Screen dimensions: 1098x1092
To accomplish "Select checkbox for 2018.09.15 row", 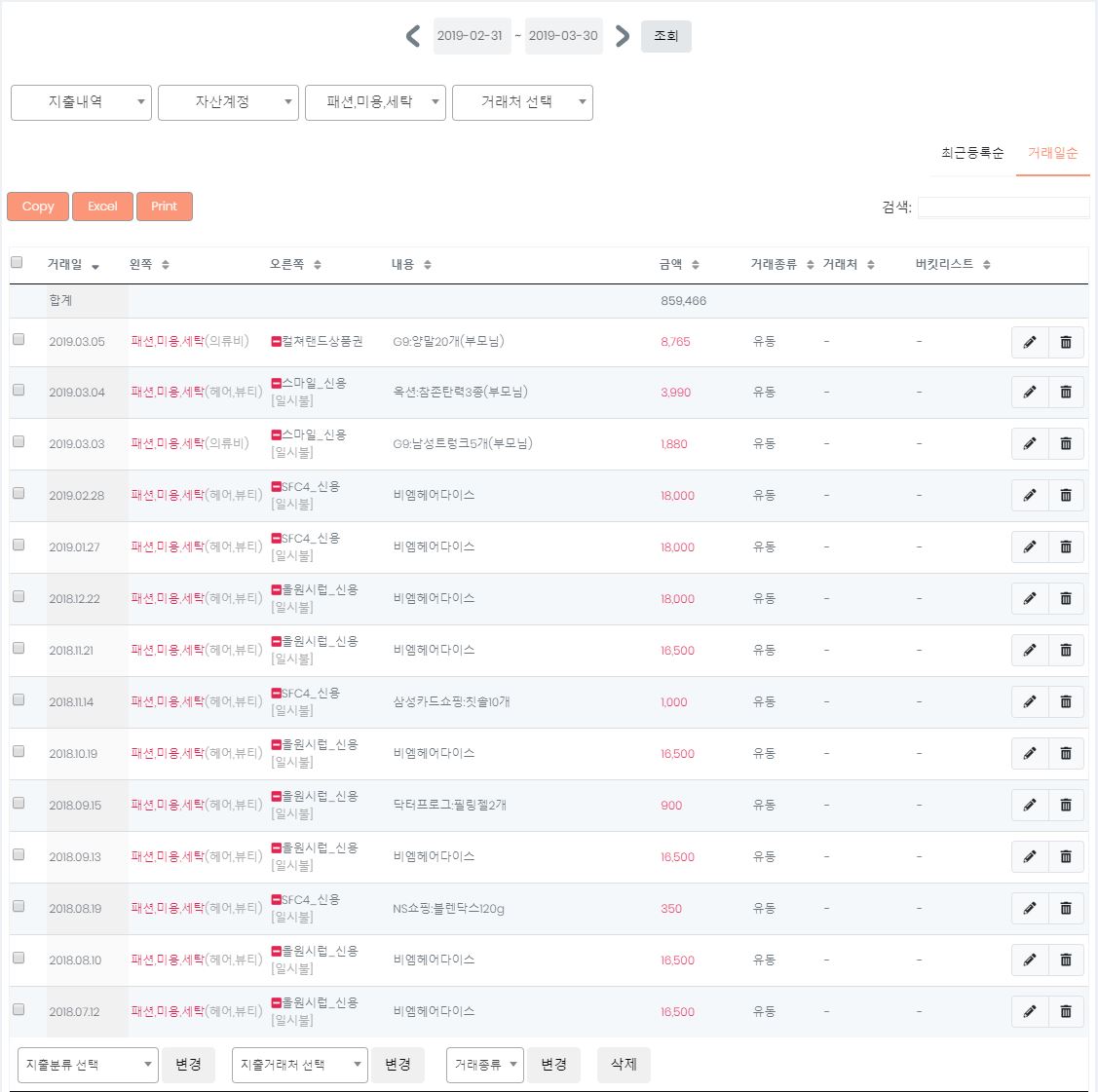I will click(x=19, y=804).
